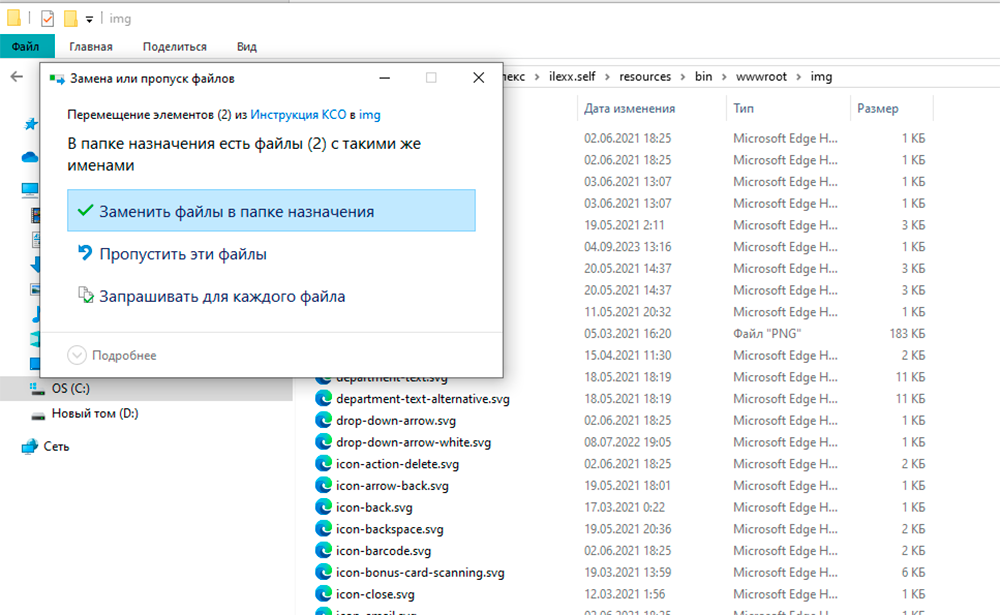
Task: Click the date cell 19.05.2021 2:11
Action: point(624,225)
